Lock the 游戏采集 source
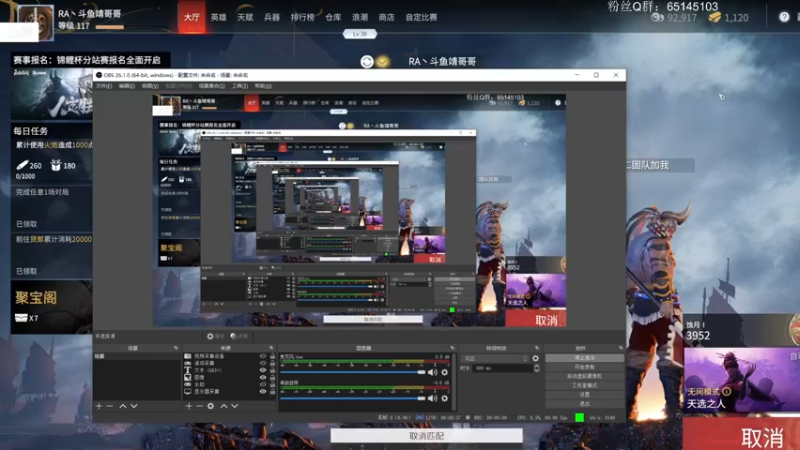The height and width of the screenshot is (450, 800). point(272,363)
